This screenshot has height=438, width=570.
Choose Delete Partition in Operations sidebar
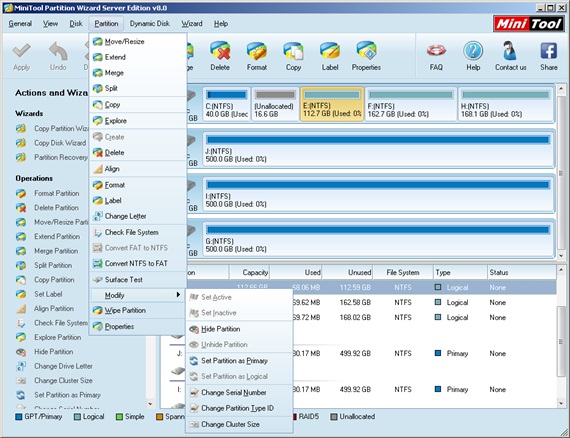(56, 208)
